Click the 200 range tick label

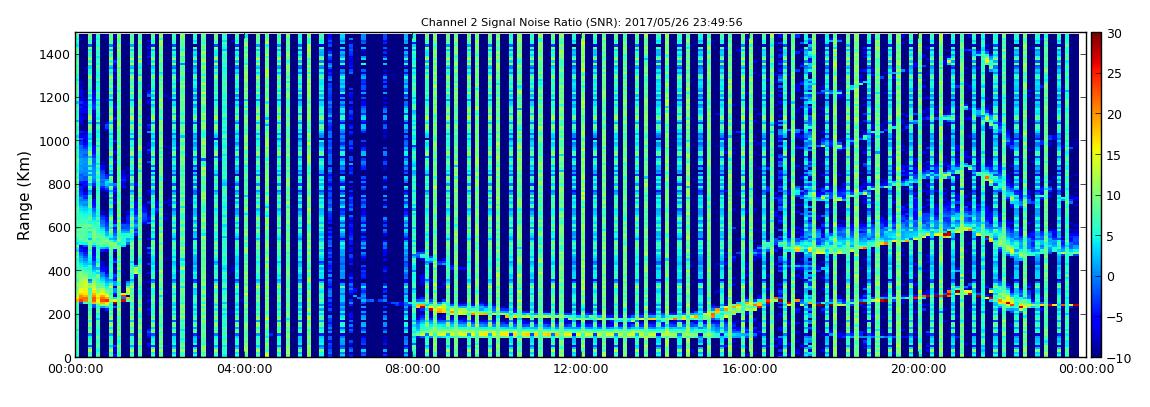pyautogui.click(x=57, y=314)
